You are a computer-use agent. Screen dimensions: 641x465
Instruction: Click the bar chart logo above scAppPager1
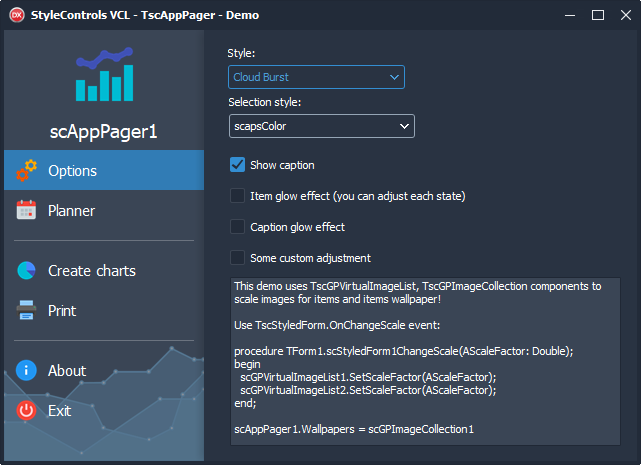[x=104, y=74]
